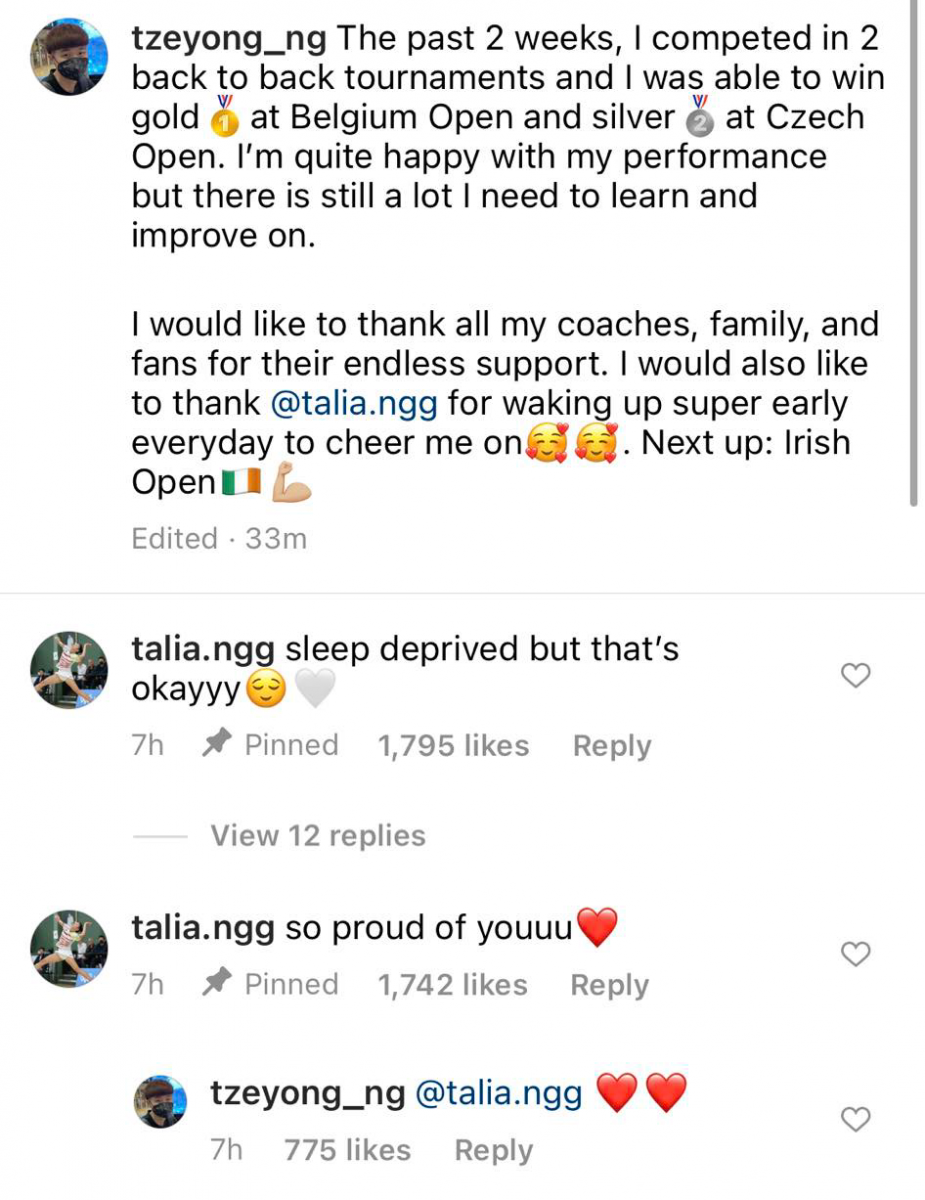925x1200 pixels.
Task: Open @talia.ngg mention in the reply
Action: 498,1094
